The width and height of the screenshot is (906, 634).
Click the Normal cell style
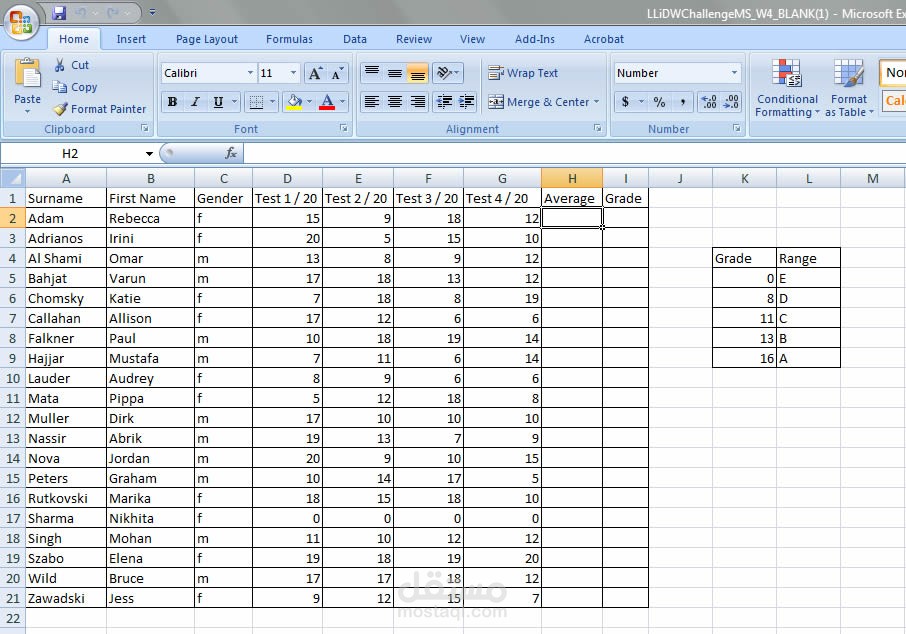pyautogui.click(x=893, y=73)
